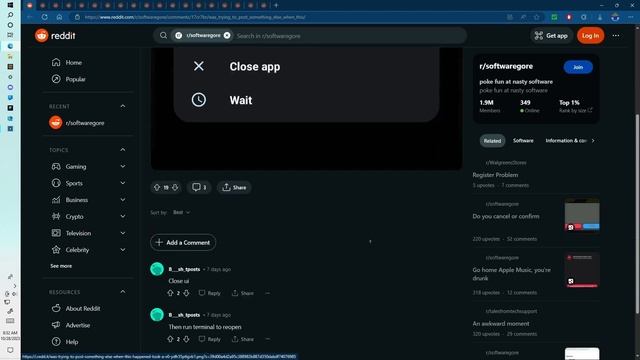Click the browser home button
Image resolution: width=640 pixels, height=360 pixels.
[59, 17]
